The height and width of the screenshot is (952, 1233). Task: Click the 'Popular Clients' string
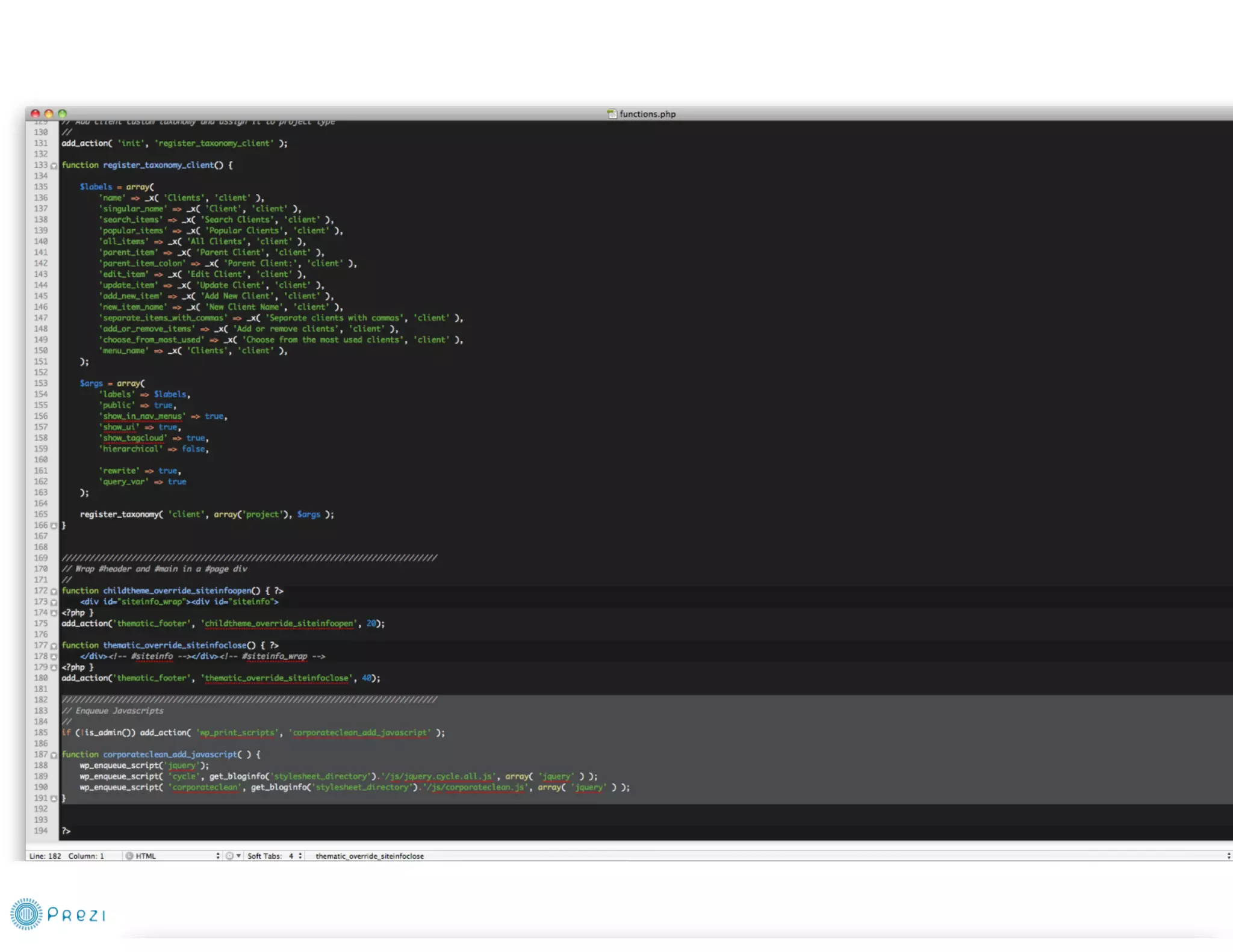pos(244,230)
